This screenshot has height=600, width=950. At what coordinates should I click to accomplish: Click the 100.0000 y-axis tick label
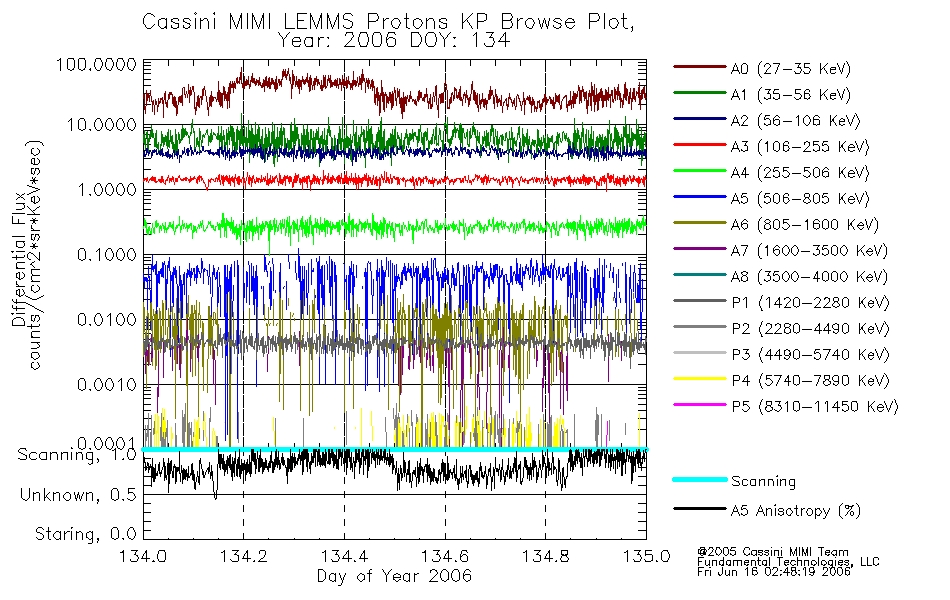pos(97,64)
